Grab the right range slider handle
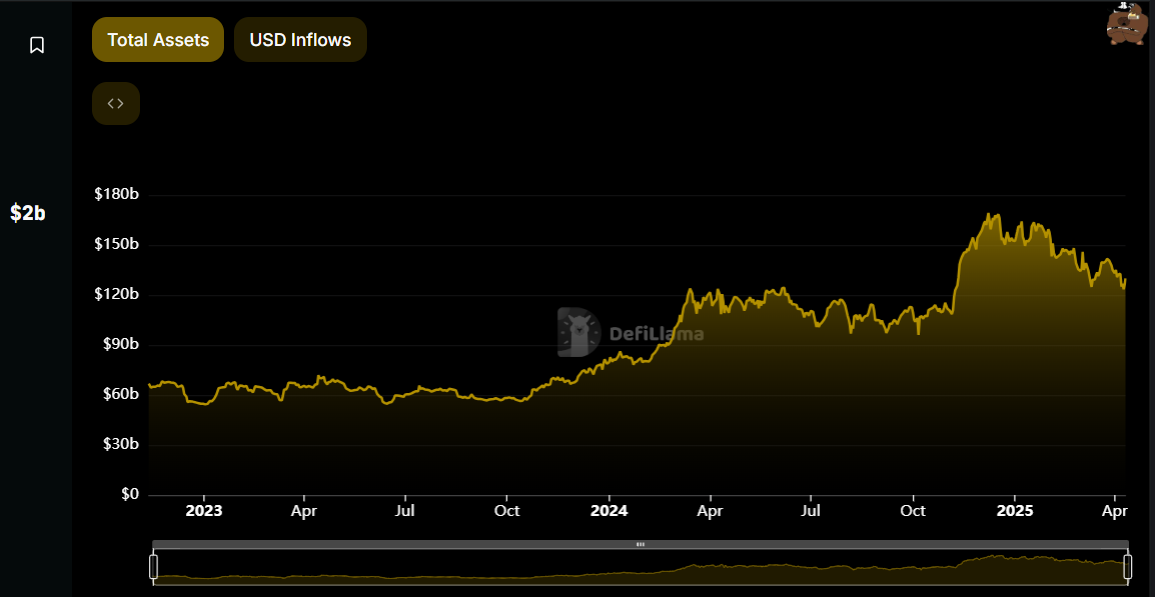The height and width of the screenshot is (597, 1155). click(1128, 567)
